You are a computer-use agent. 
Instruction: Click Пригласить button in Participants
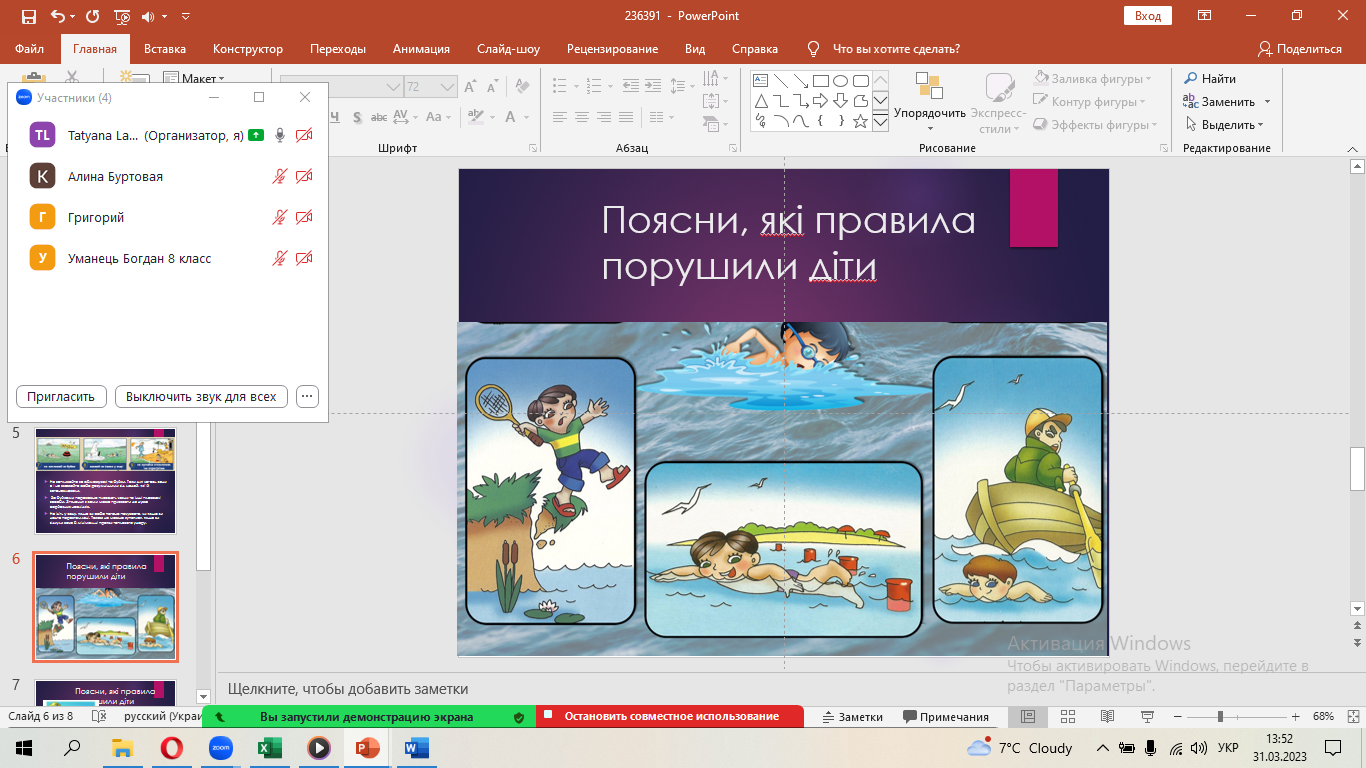tap(61, 396)
